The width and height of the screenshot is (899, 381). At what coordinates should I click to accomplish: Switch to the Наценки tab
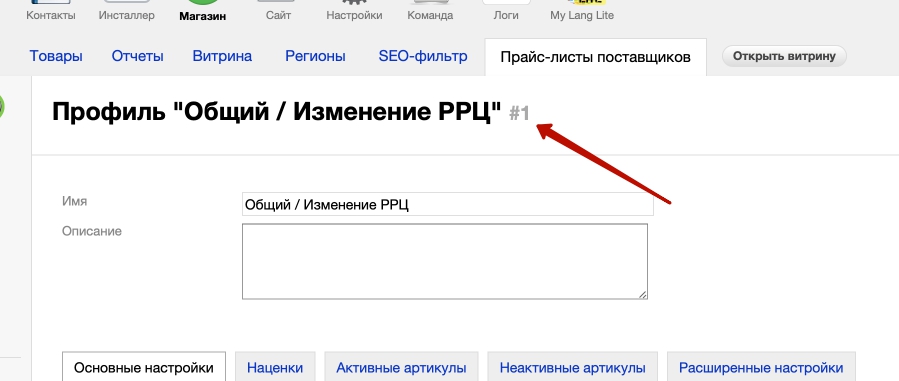[x=275, y=367]
